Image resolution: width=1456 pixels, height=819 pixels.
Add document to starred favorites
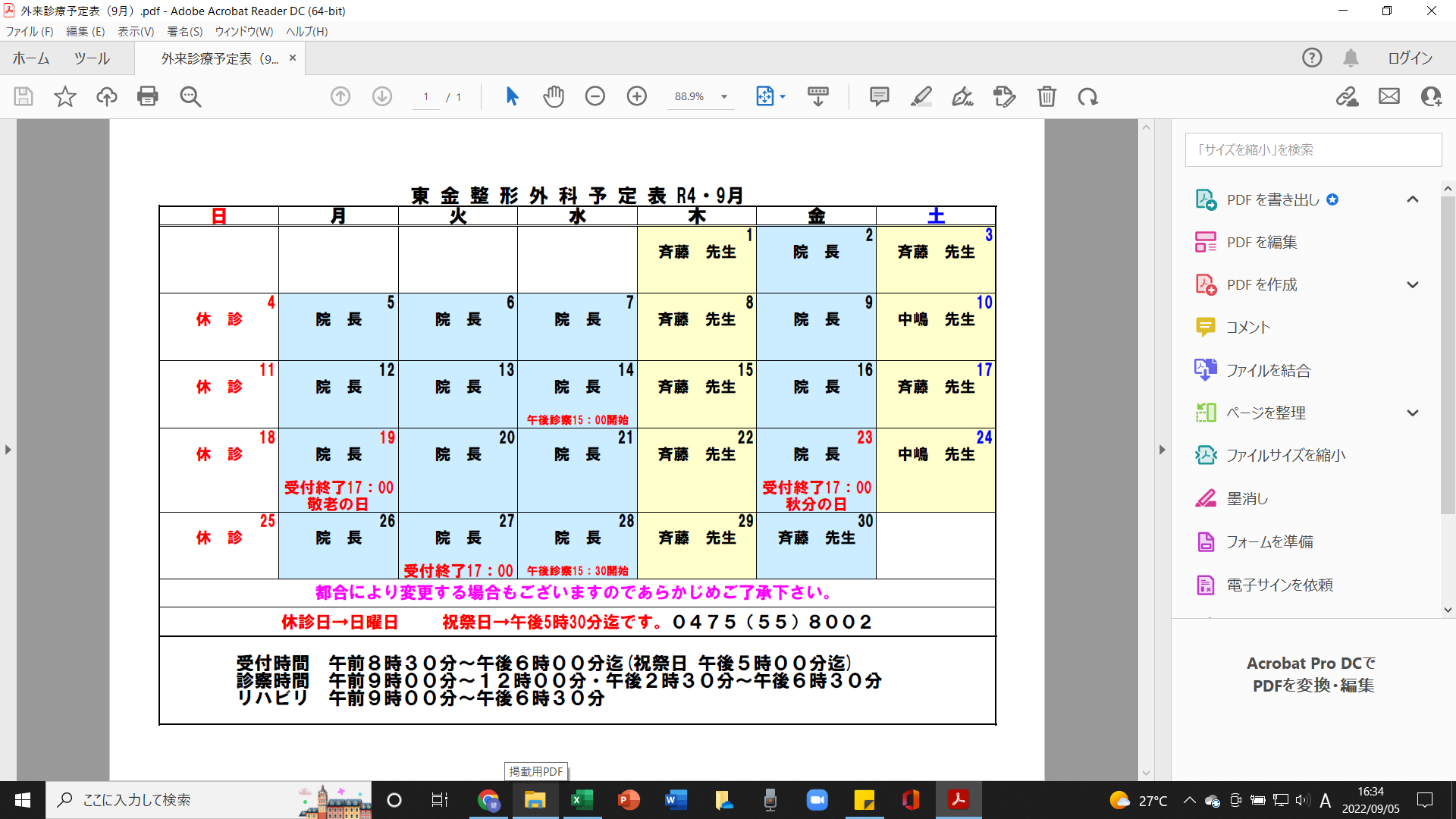[65, 96]
